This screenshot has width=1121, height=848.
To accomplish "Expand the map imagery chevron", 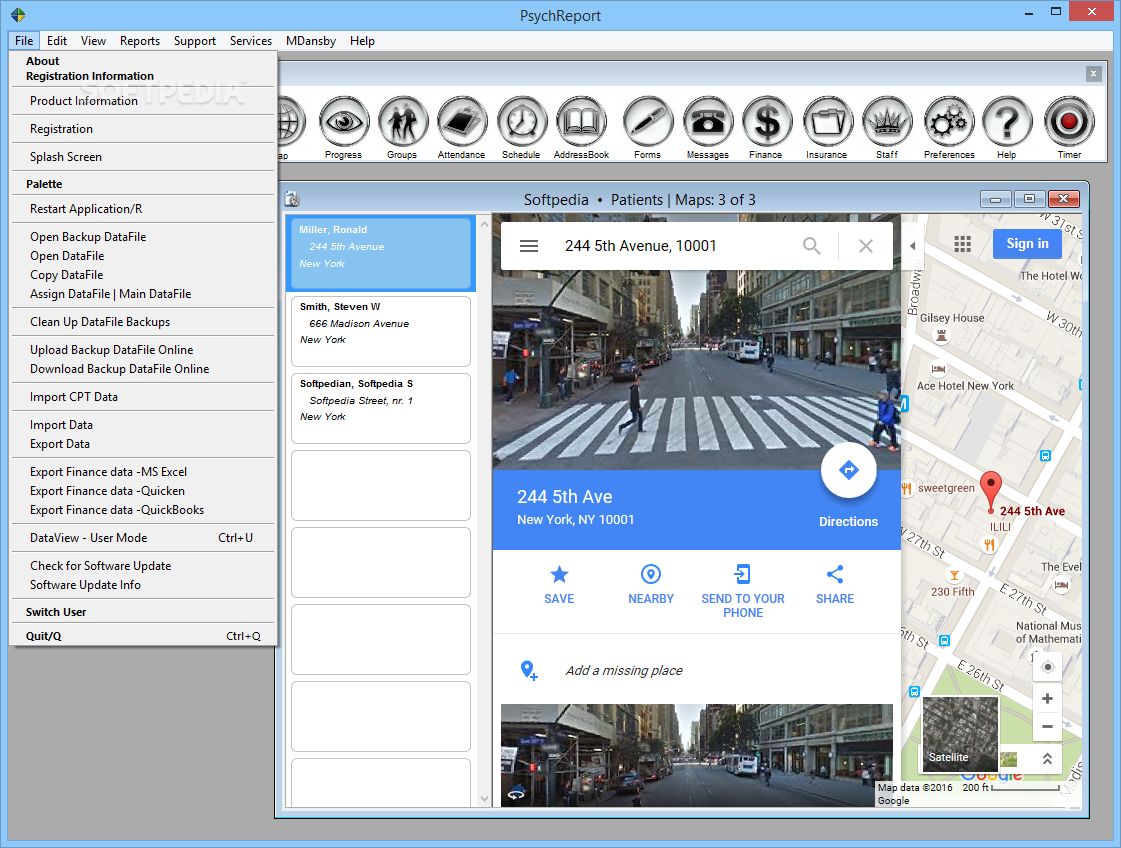I will 1047,759.
